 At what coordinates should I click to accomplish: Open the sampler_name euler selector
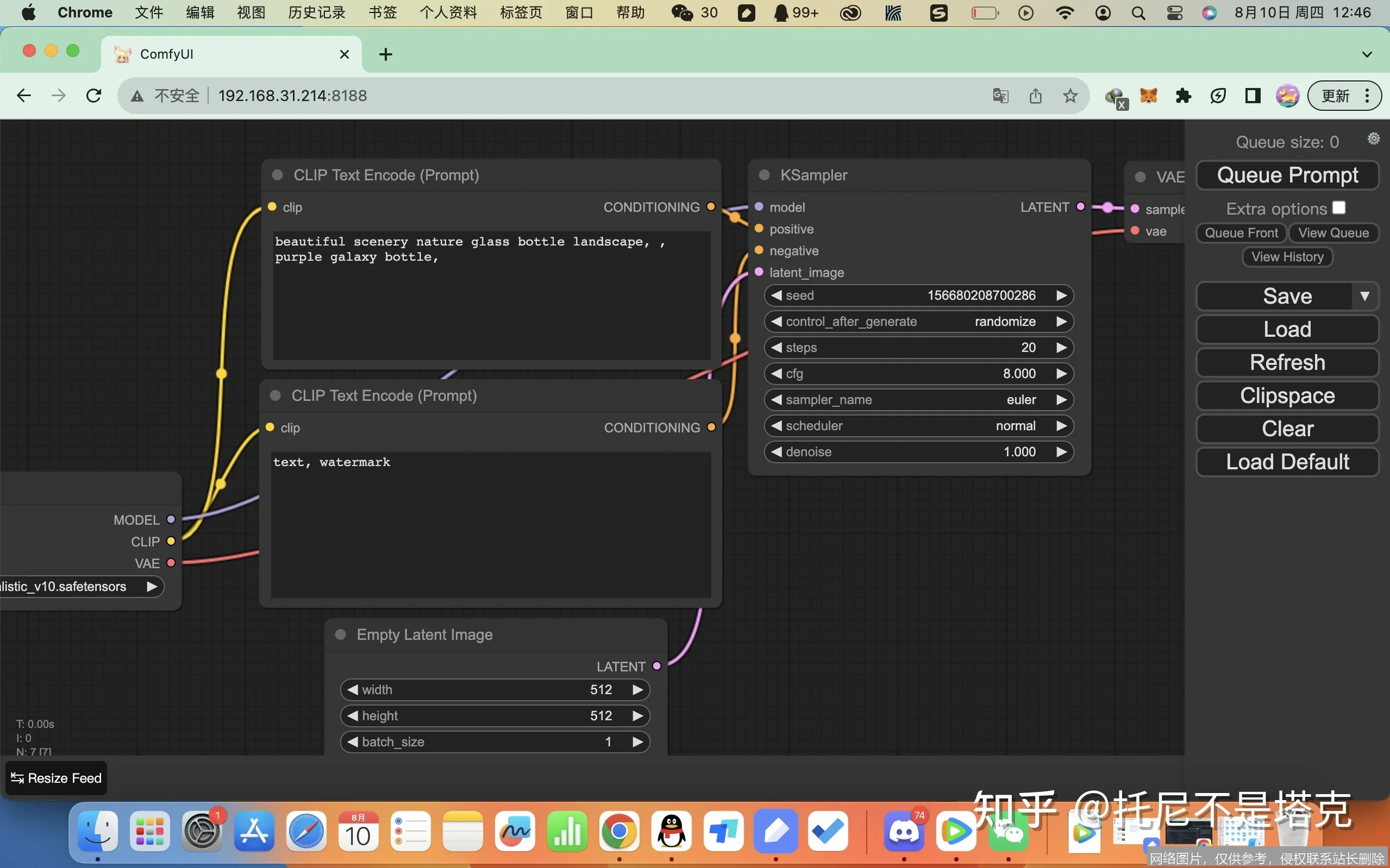919,400
